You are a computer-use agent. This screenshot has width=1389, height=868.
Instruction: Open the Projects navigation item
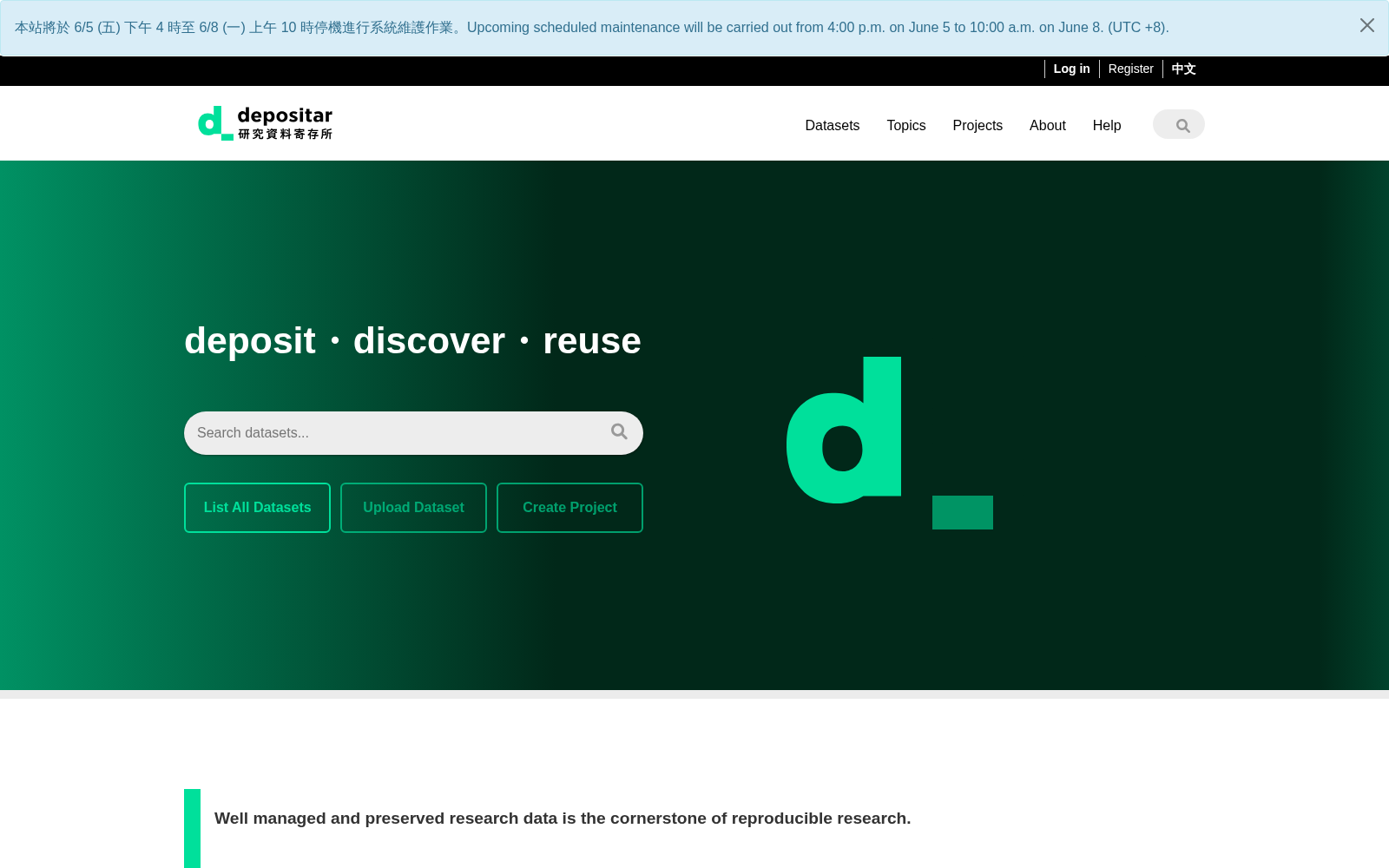pos(978,125)
